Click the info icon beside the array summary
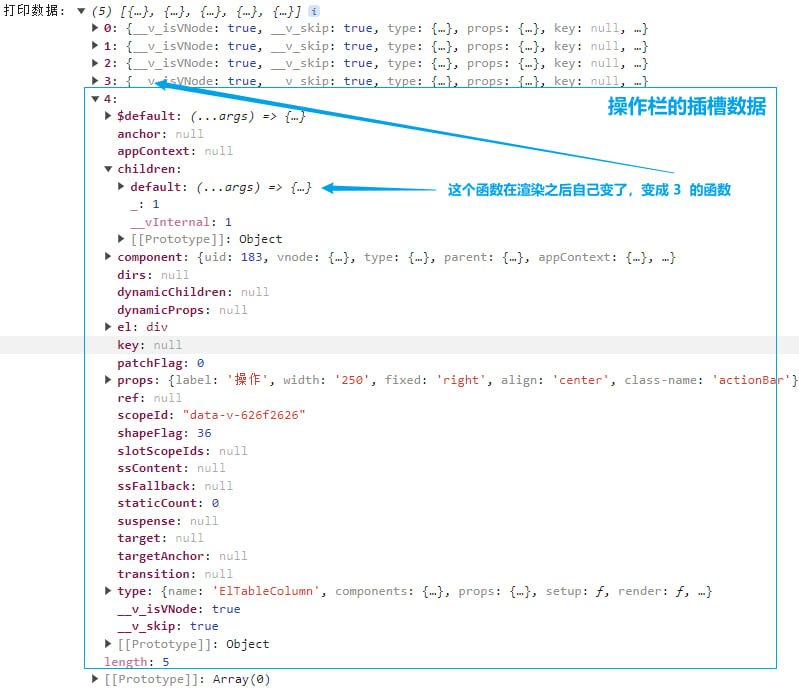799x692 pixels. point(314,11)
